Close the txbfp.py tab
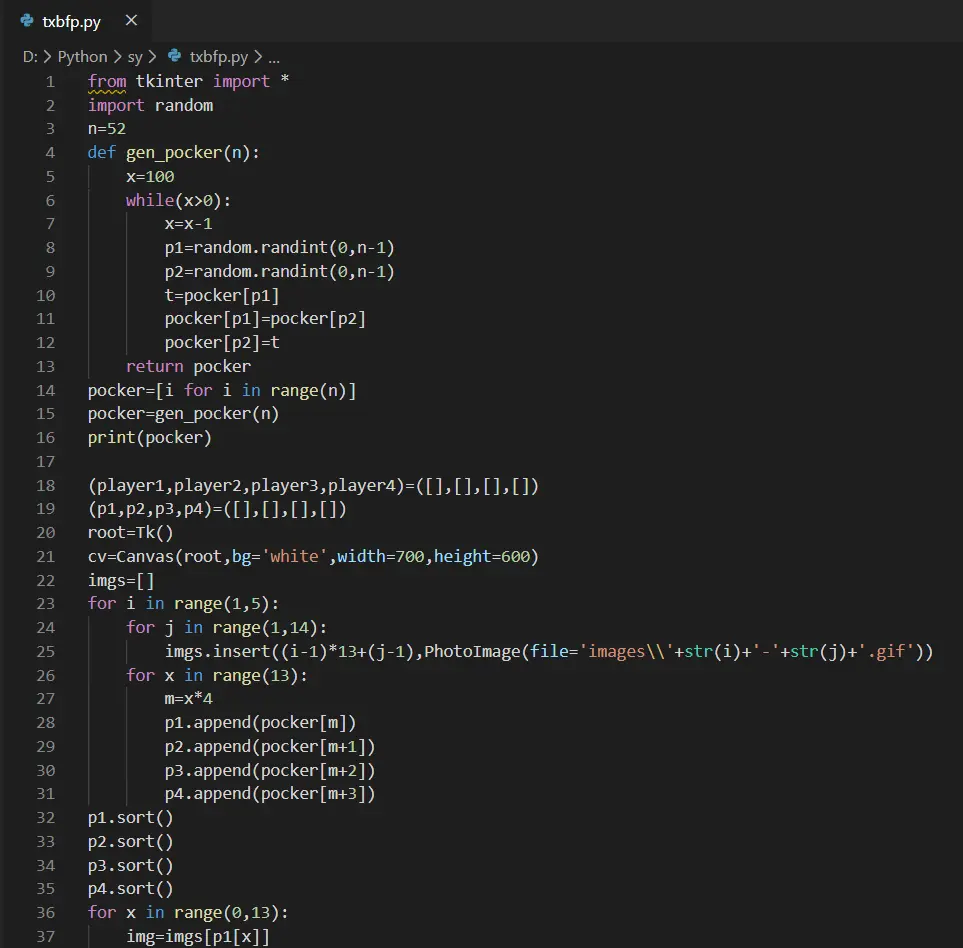 click(x=131, y=20)
